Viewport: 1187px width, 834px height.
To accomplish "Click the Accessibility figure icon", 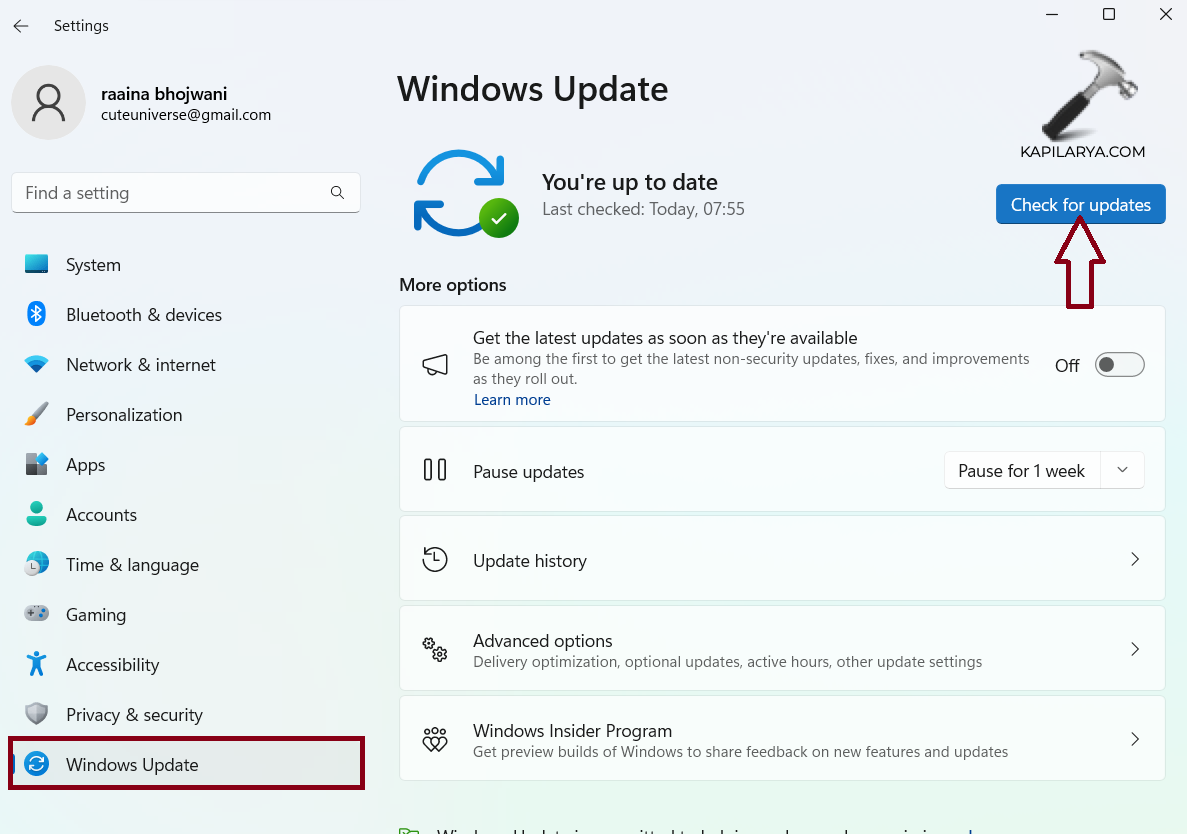I will [37, 664].
